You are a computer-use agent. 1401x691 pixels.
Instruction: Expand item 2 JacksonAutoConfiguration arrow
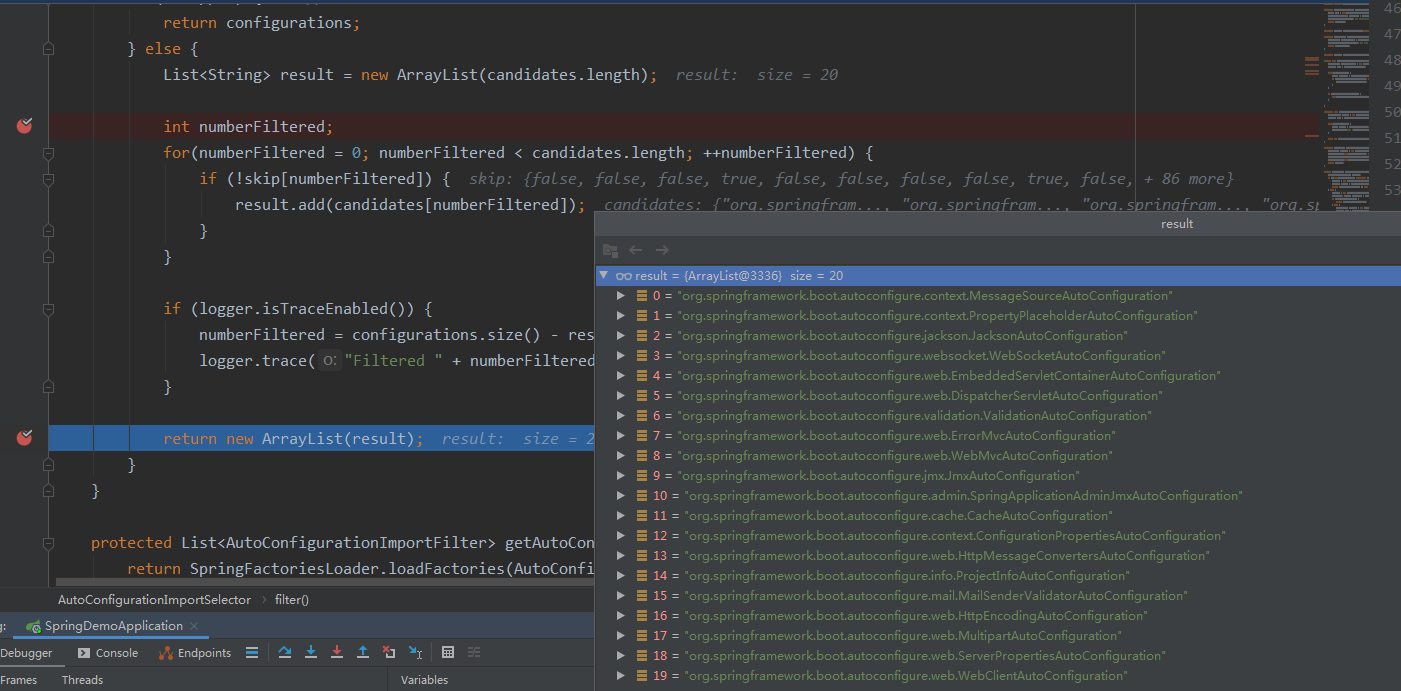tap(621, 336)
